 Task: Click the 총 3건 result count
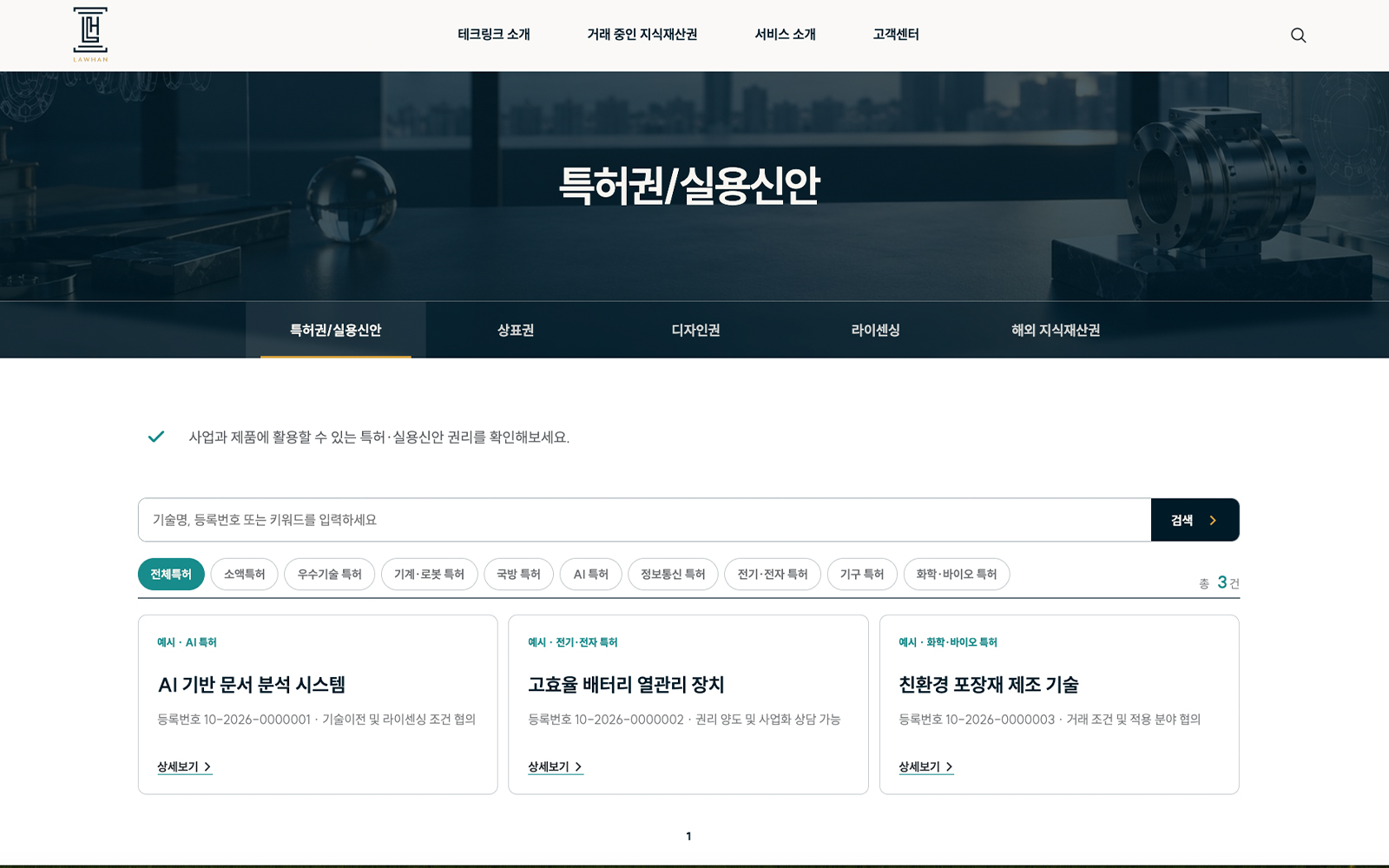[x=1219, y=582]
